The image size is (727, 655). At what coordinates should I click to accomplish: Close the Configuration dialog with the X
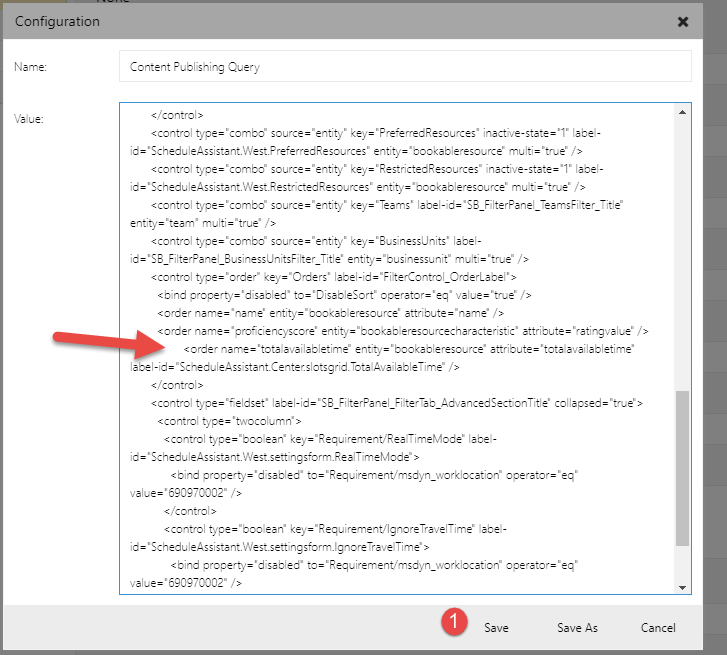click(682, 21)
